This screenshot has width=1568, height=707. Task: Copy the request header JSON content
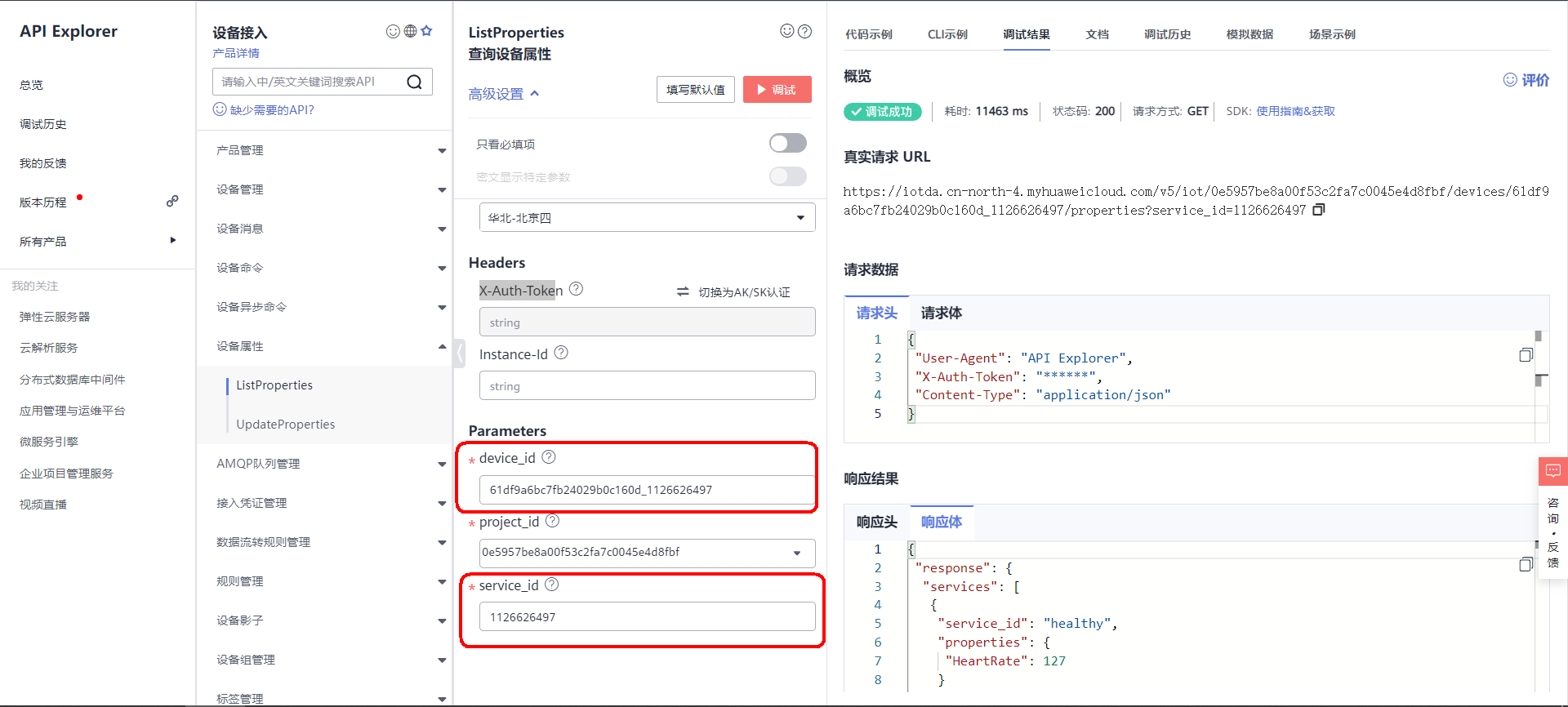point(1526,355)
